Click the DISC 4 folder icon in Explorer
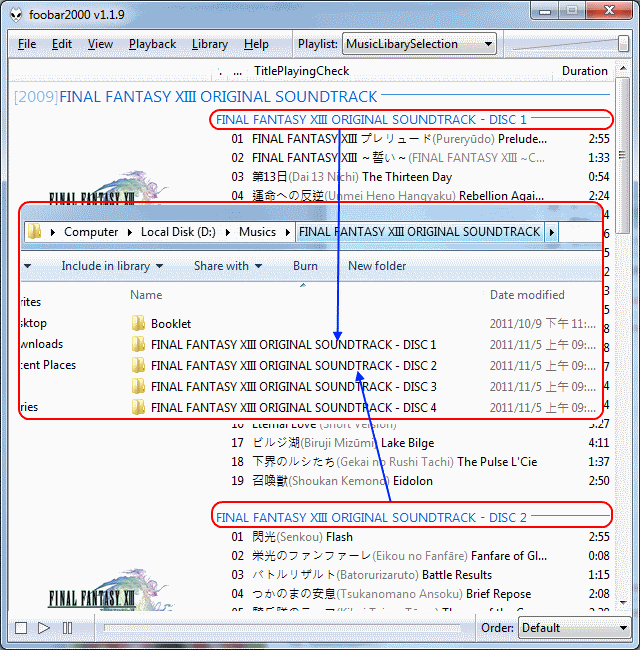 [138, 407]
